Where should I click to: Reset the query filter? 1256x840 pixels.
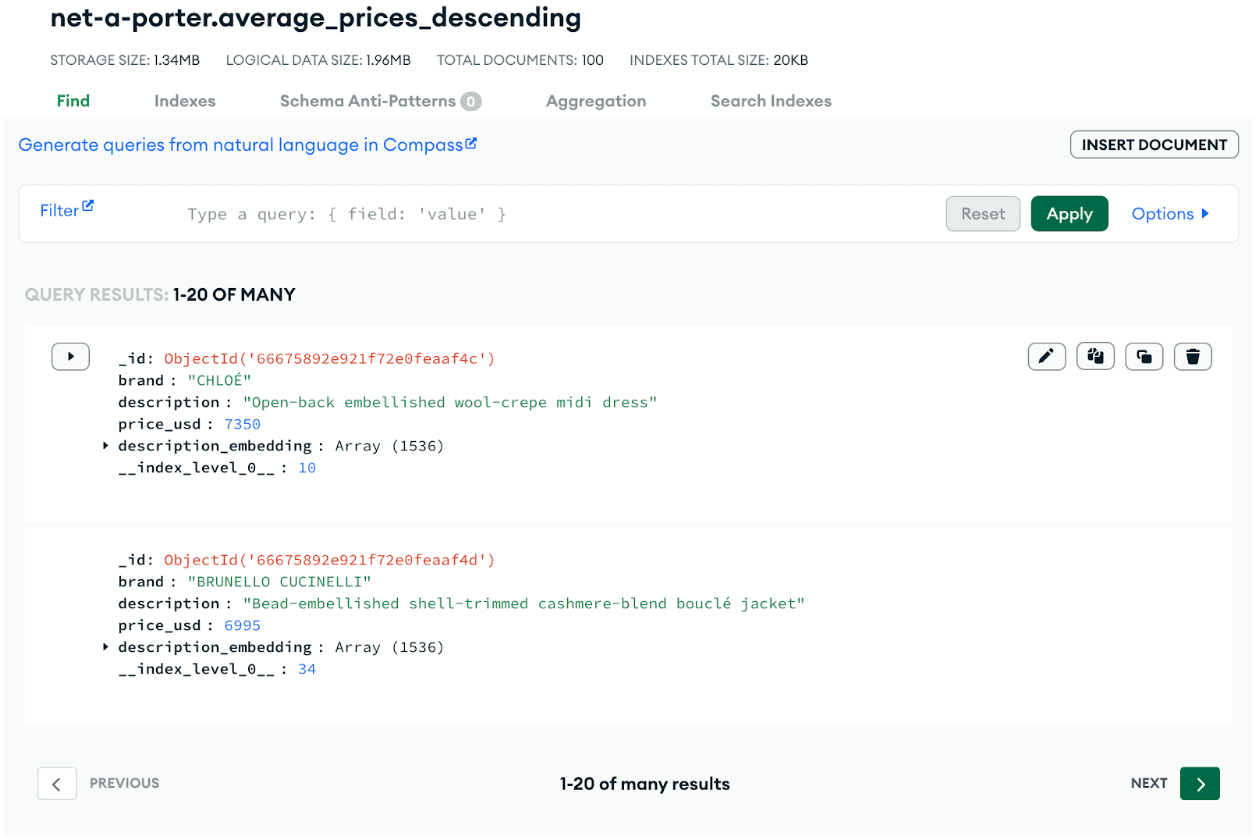pos(983,214)
